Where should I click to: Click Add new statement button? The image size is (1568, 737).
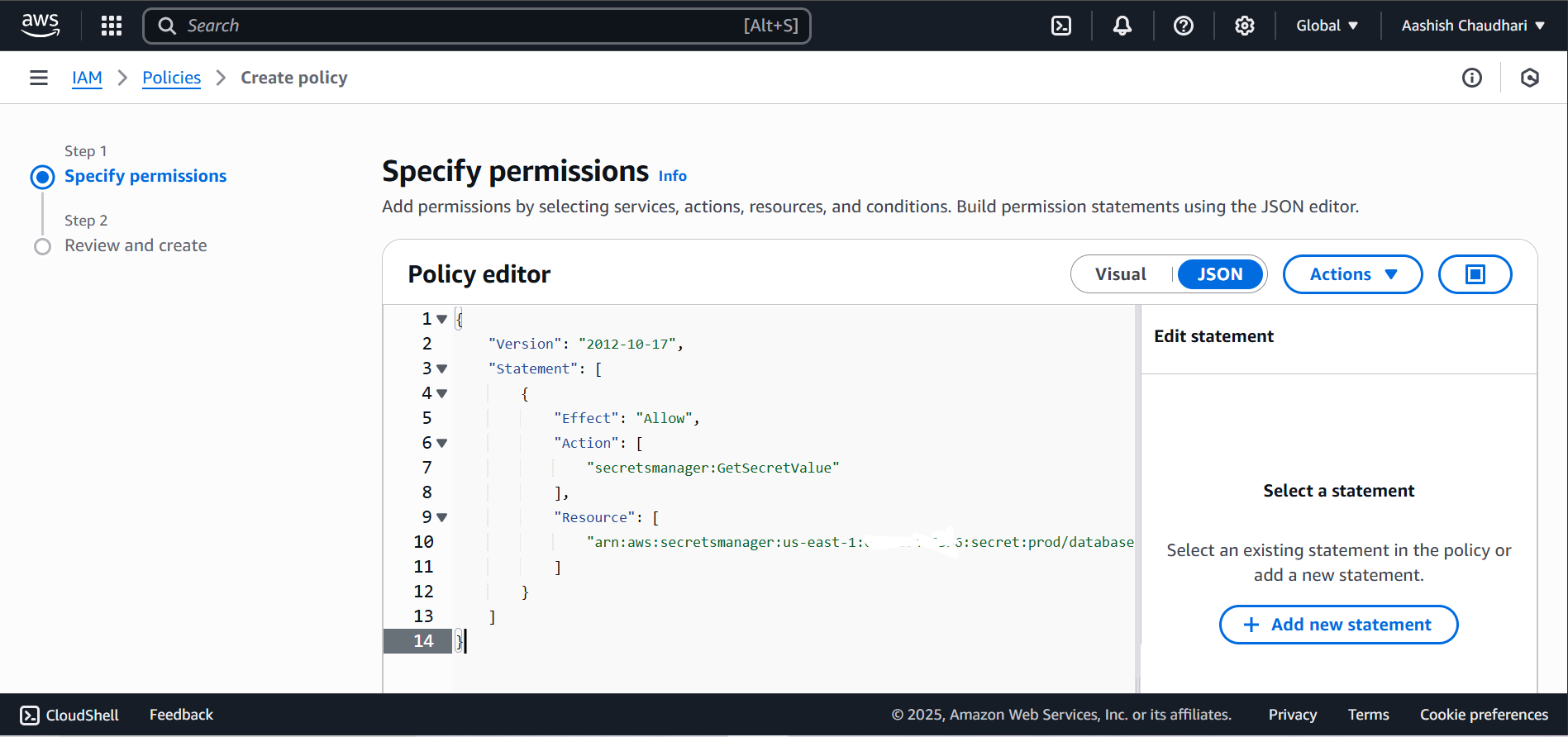[x=1338, y=625]
